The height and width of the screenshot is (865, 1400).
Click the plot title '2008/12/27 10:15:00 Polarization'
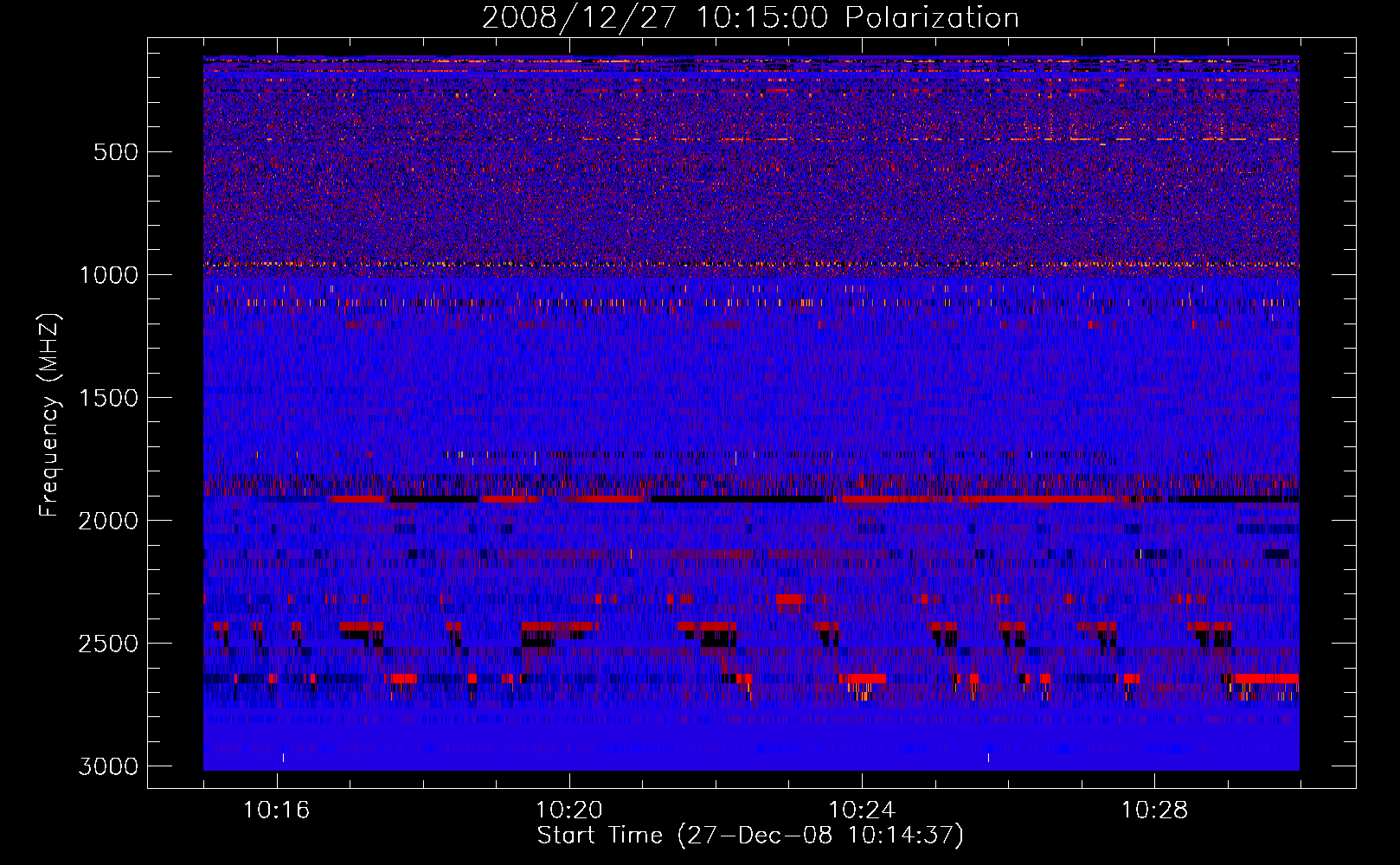coord(750,17)
